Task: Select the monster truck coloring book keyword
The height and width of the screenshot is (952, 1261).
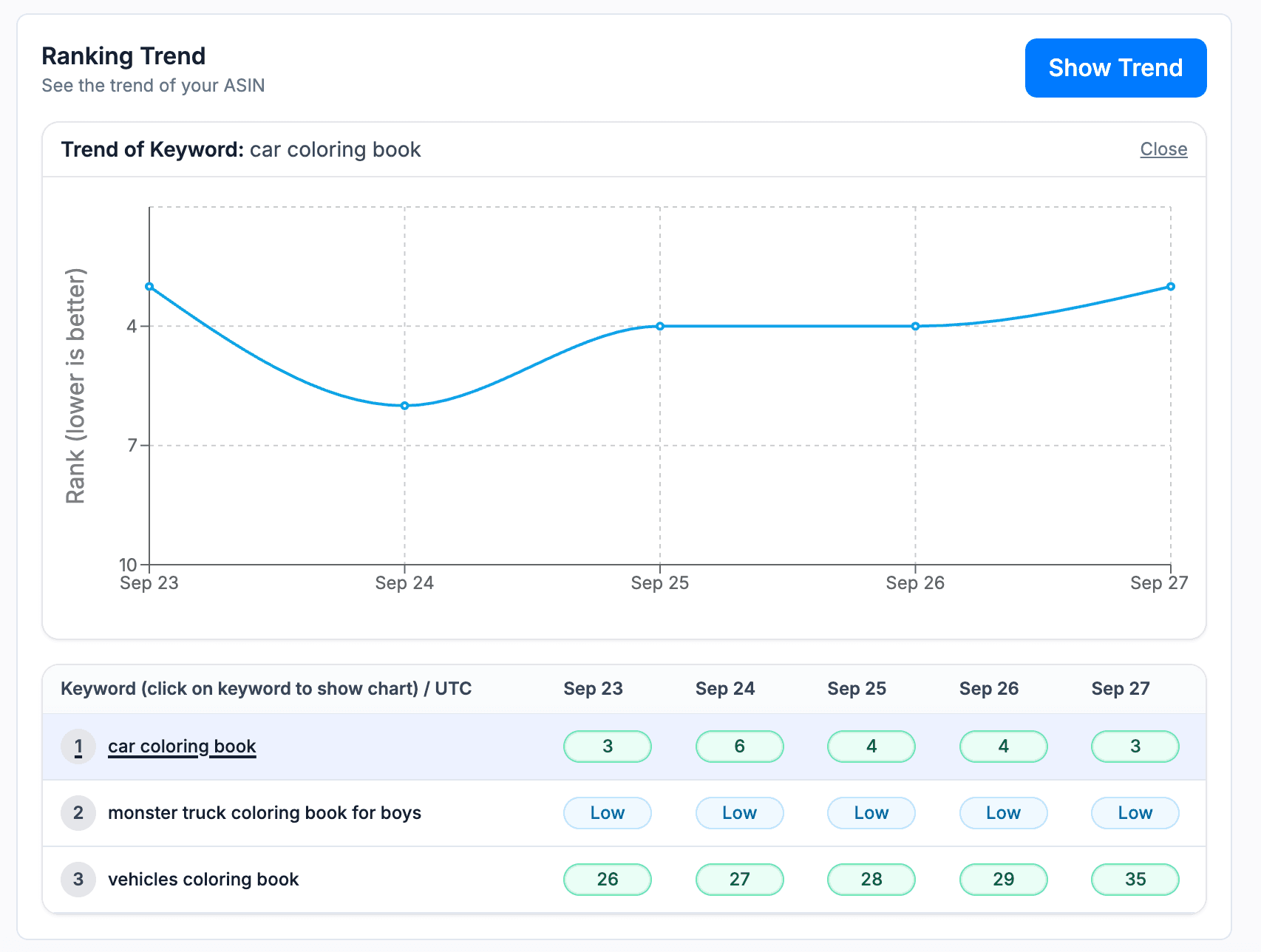Action: click(264, 813)
